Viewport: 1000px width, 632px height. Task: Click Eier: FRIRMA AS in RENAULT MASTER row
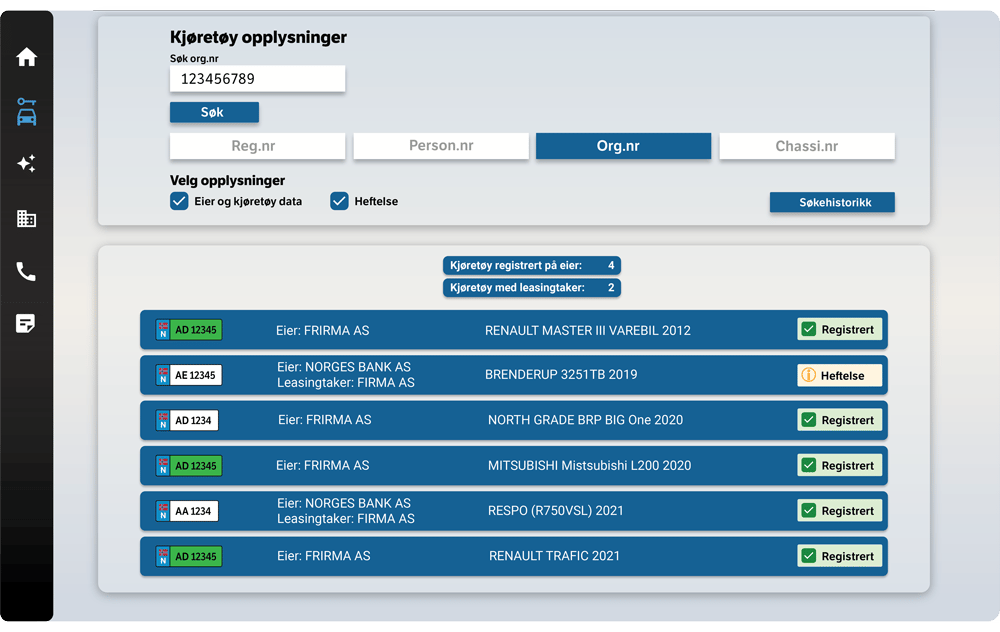[323, 330]
